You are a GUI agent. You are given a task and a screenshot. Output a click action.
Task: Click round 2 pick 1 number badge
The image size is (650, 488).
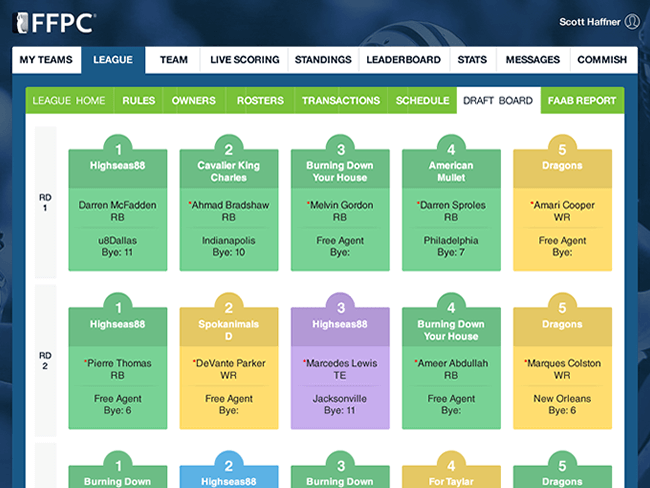[118, 306]
